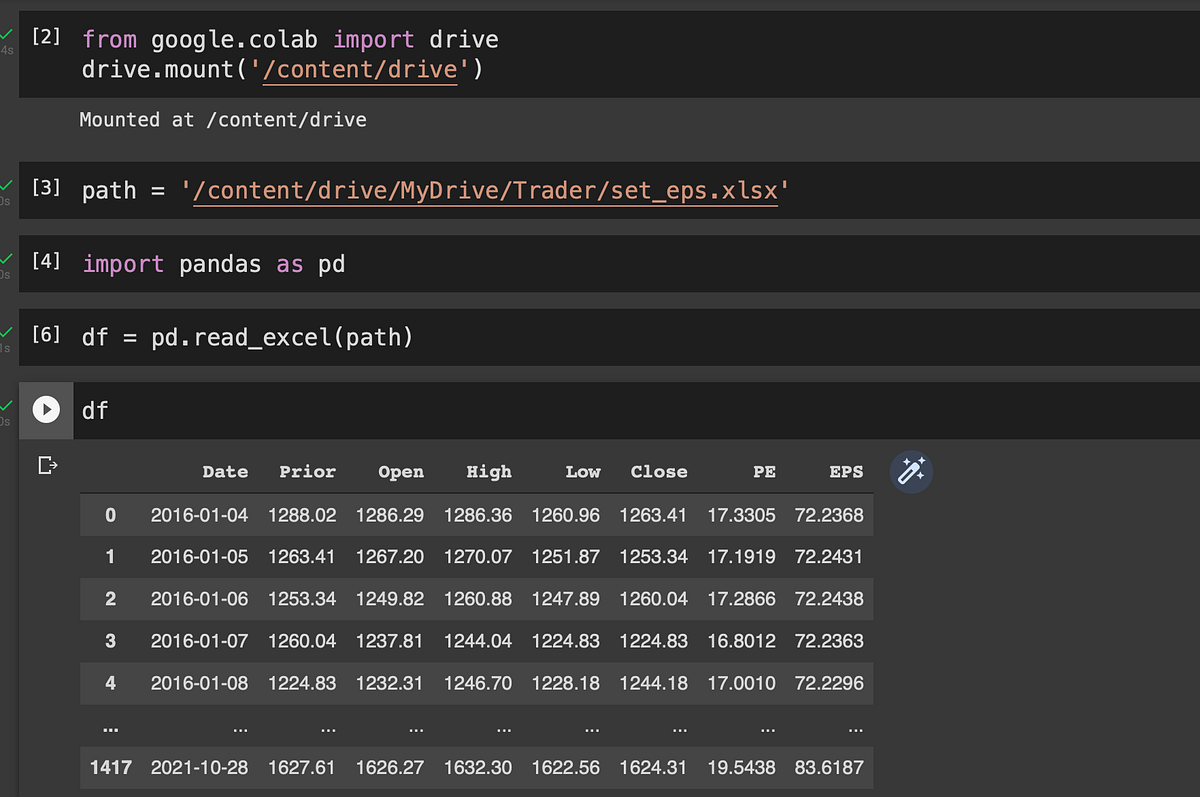Select the EPS column header
The image size is (1200, 797).
coord(846,471)
